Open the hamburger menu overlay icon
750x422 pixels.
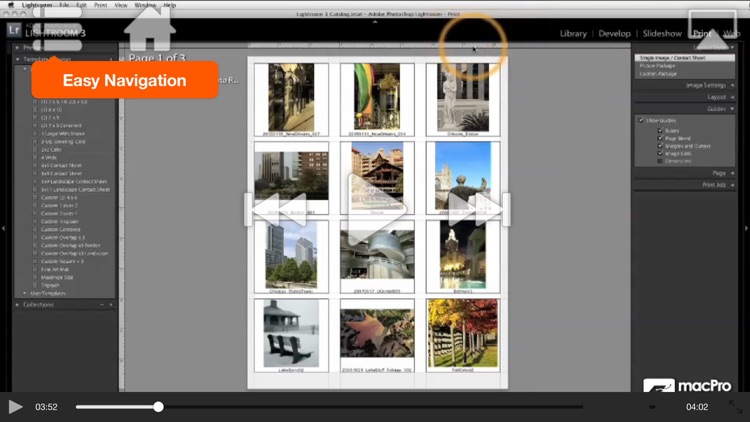click(x=58, y=28)
